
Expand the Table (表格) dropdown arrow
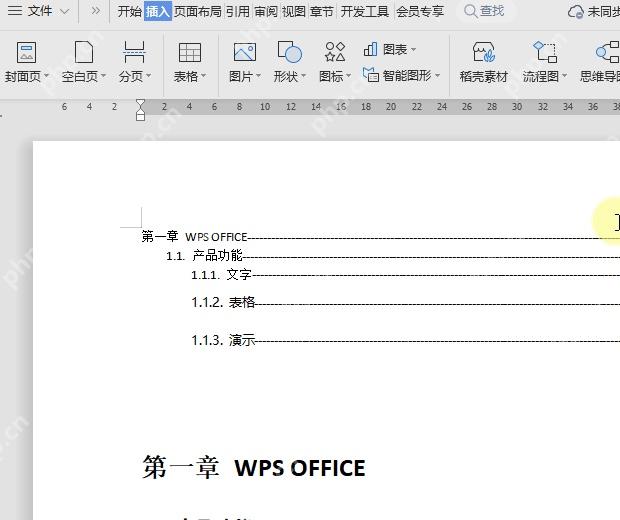(204, 76)
